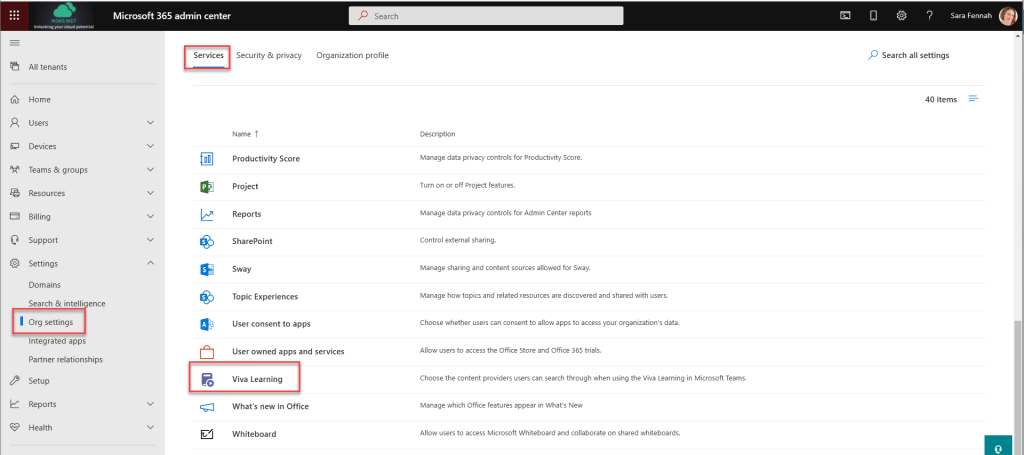The height and width of the screenshot is (455, 1024).
Task: Expand the Teams & groups chevron
Action: click(150, 170)
